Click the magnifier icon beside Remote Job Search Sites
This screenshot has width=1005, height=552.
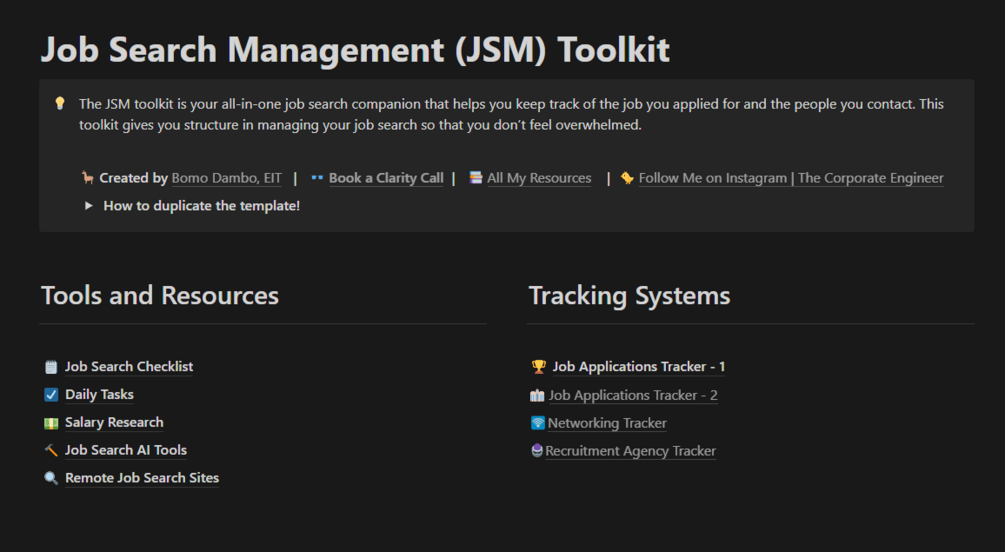click(51, 479)
